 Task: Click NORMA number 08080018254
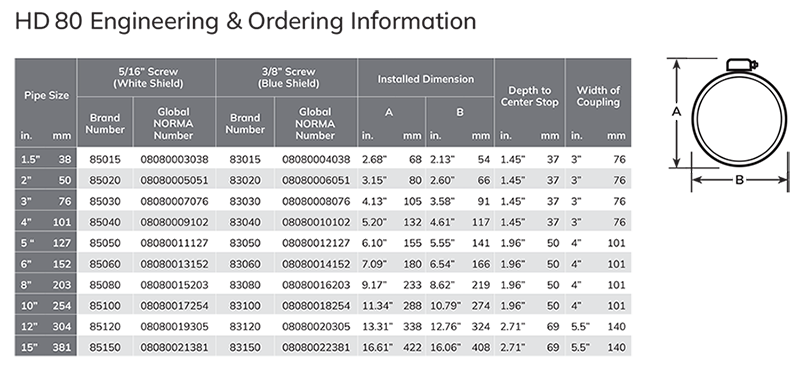pos(316,306)
